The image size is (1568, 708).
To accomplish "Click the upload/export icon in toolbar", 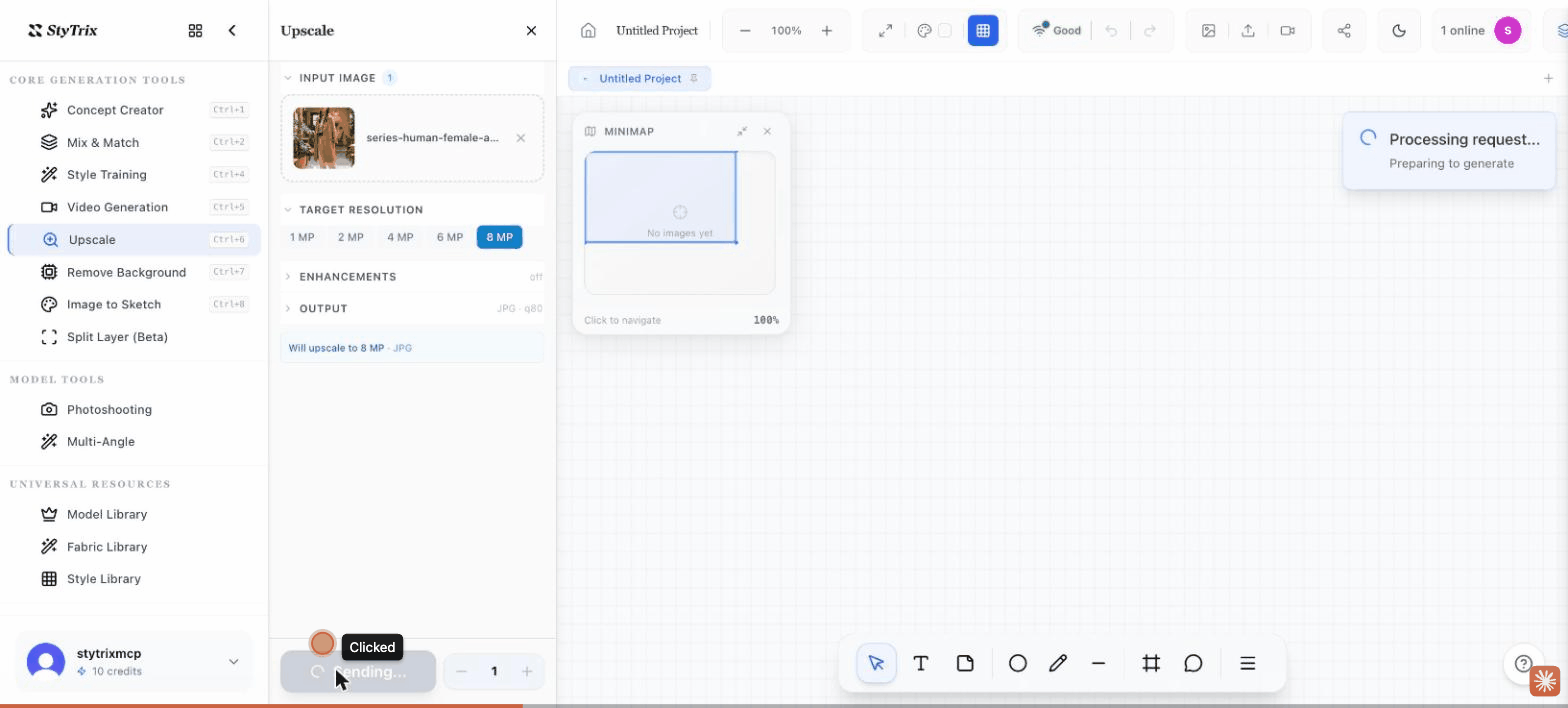I will (1248, 31).
